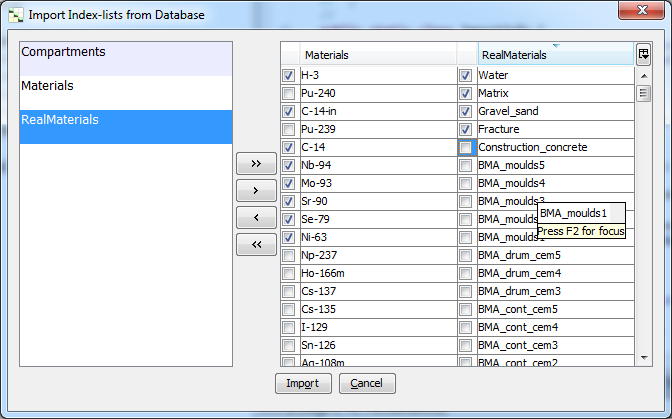Check the Construction_concrete checkbox
Image resolution: width=672 pixels, height=419 pixels.
click(465, 148)
